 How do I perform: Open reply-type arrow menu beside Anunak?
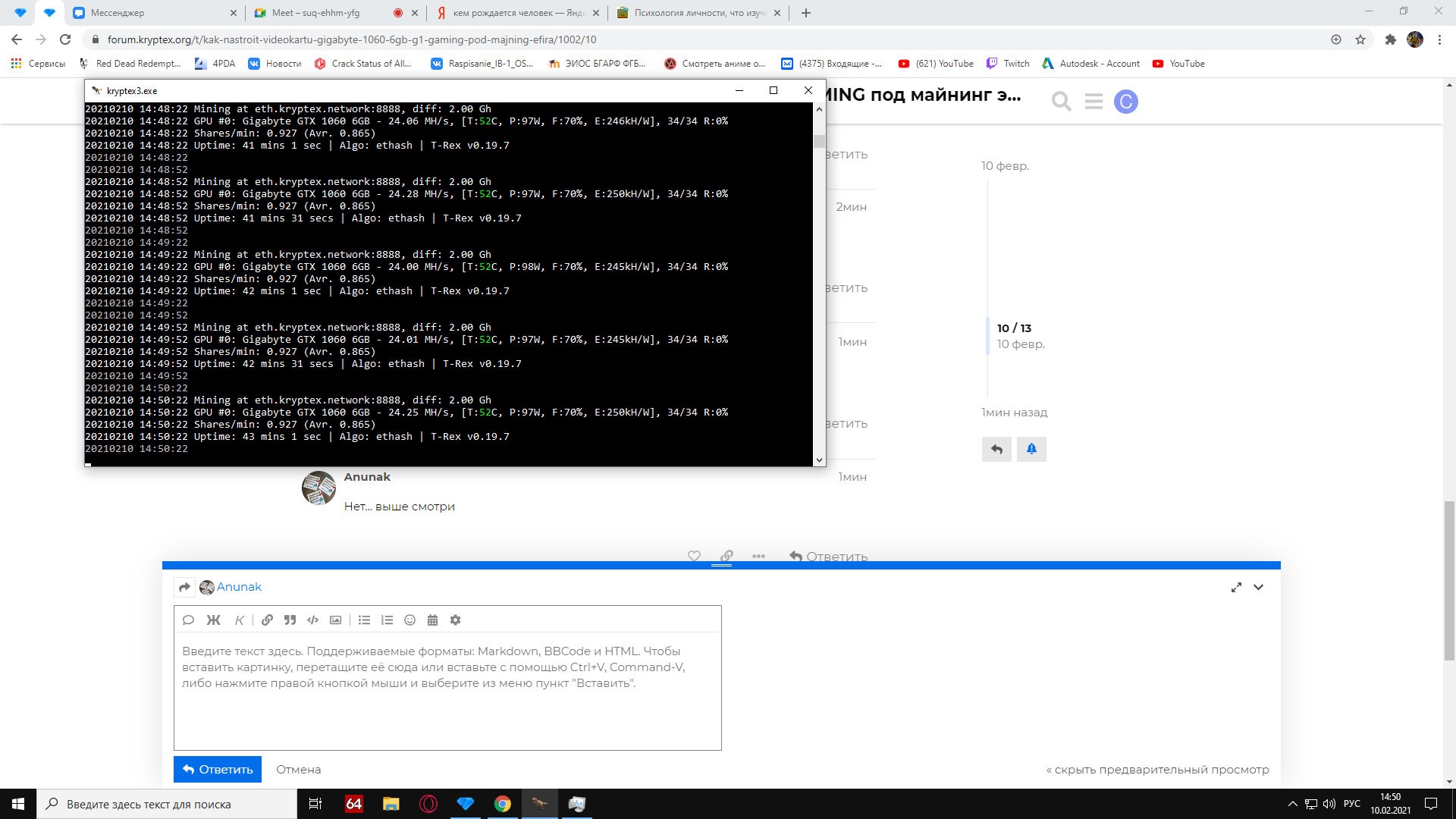tap(184, 587)
